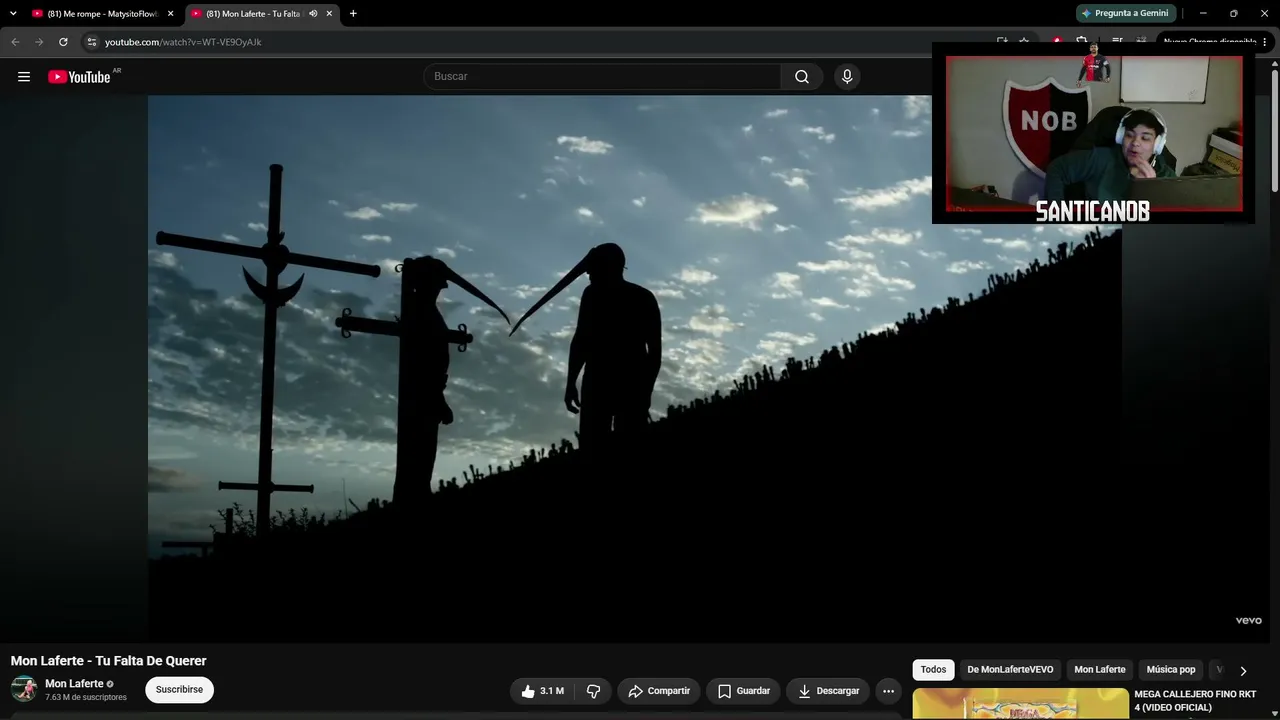This screenshot has width=1280, height=720.
Task: Dislike the video with thumbs down
Action: (x=593, y=691)
